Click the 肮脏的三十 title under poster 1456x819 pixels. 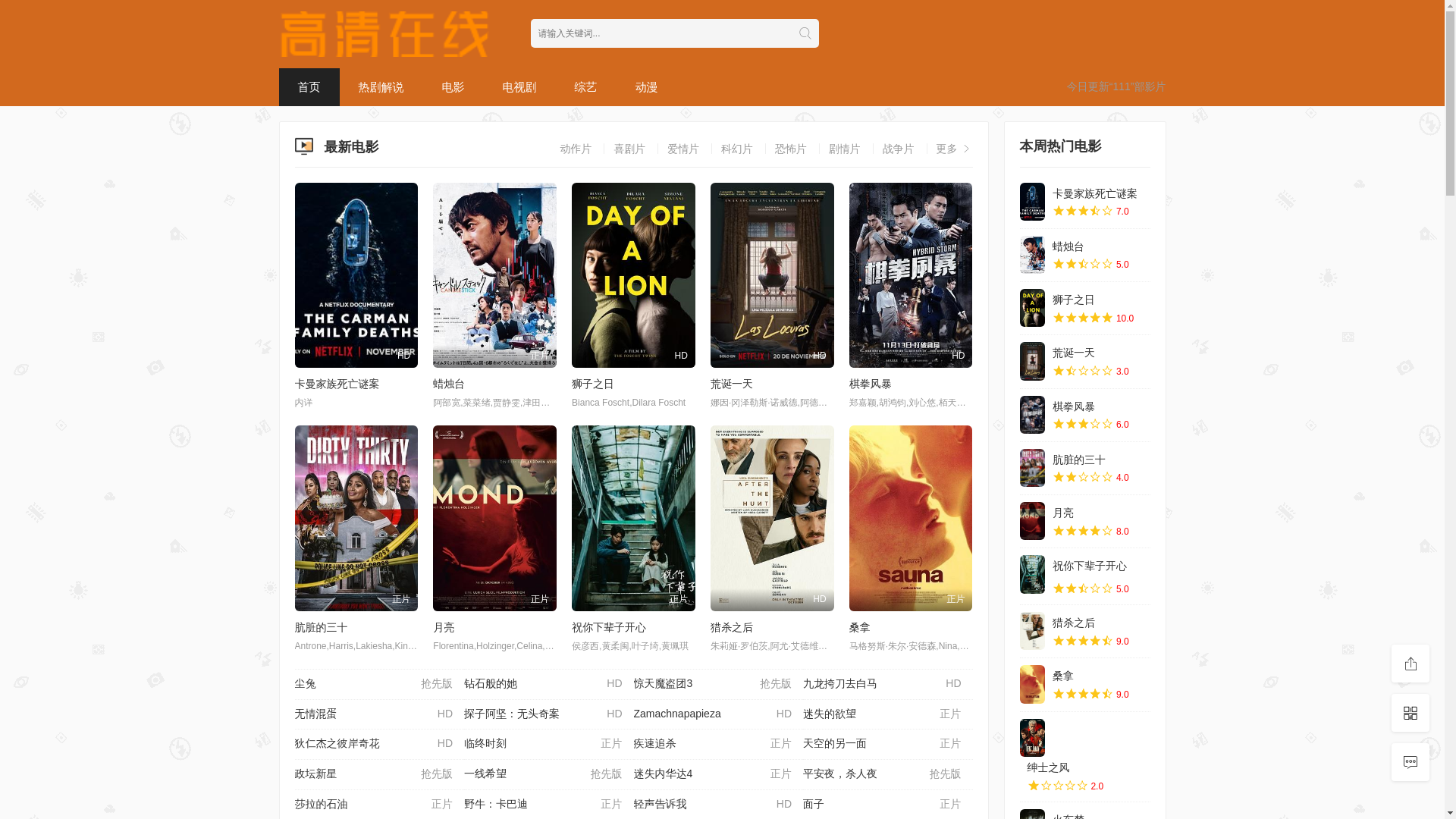(x=321, y=628)
